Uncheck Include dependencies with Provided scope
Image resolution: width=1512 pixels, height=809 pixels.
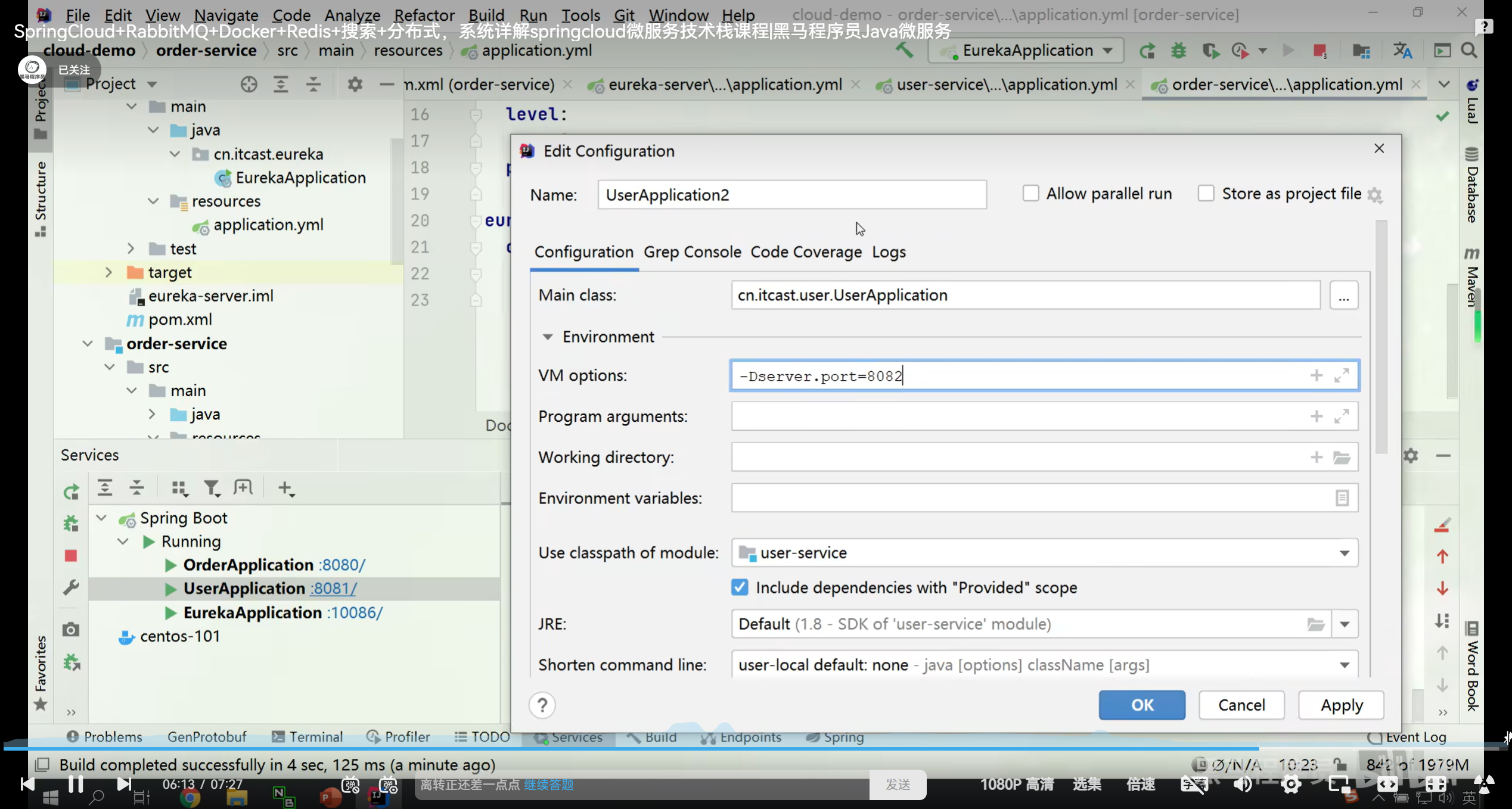pyautogui.click(x=740, y=587)
